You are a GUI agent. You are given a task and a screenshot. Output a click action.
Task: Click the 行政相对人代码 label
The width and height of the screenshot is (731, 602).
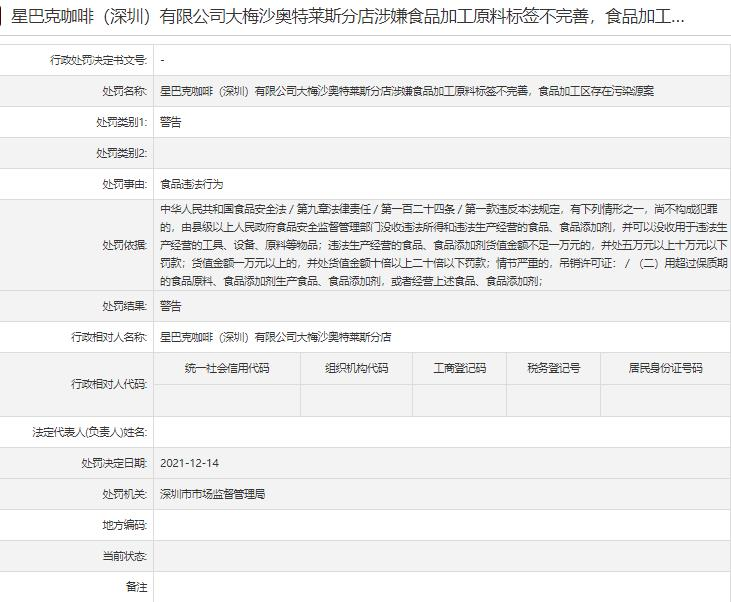(109, 384)
